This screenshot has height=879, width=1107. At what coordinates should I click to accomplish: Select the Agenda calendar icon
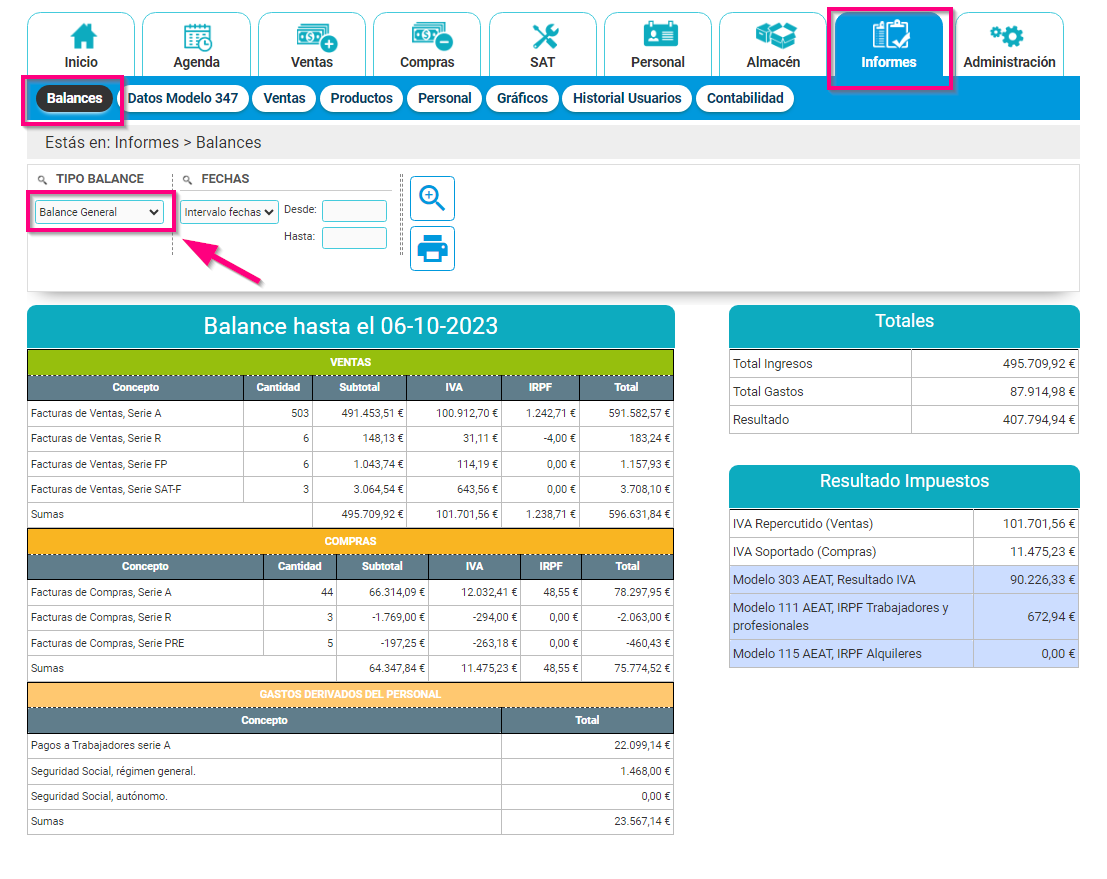point(196,42)
